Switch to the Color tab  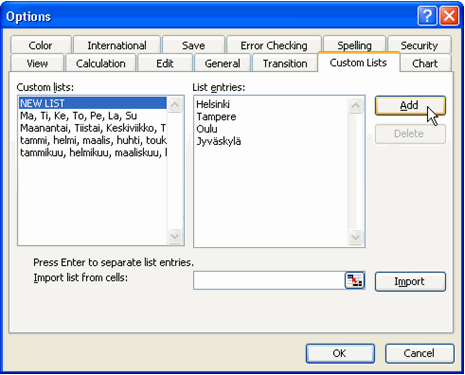[x=41, y=45]
